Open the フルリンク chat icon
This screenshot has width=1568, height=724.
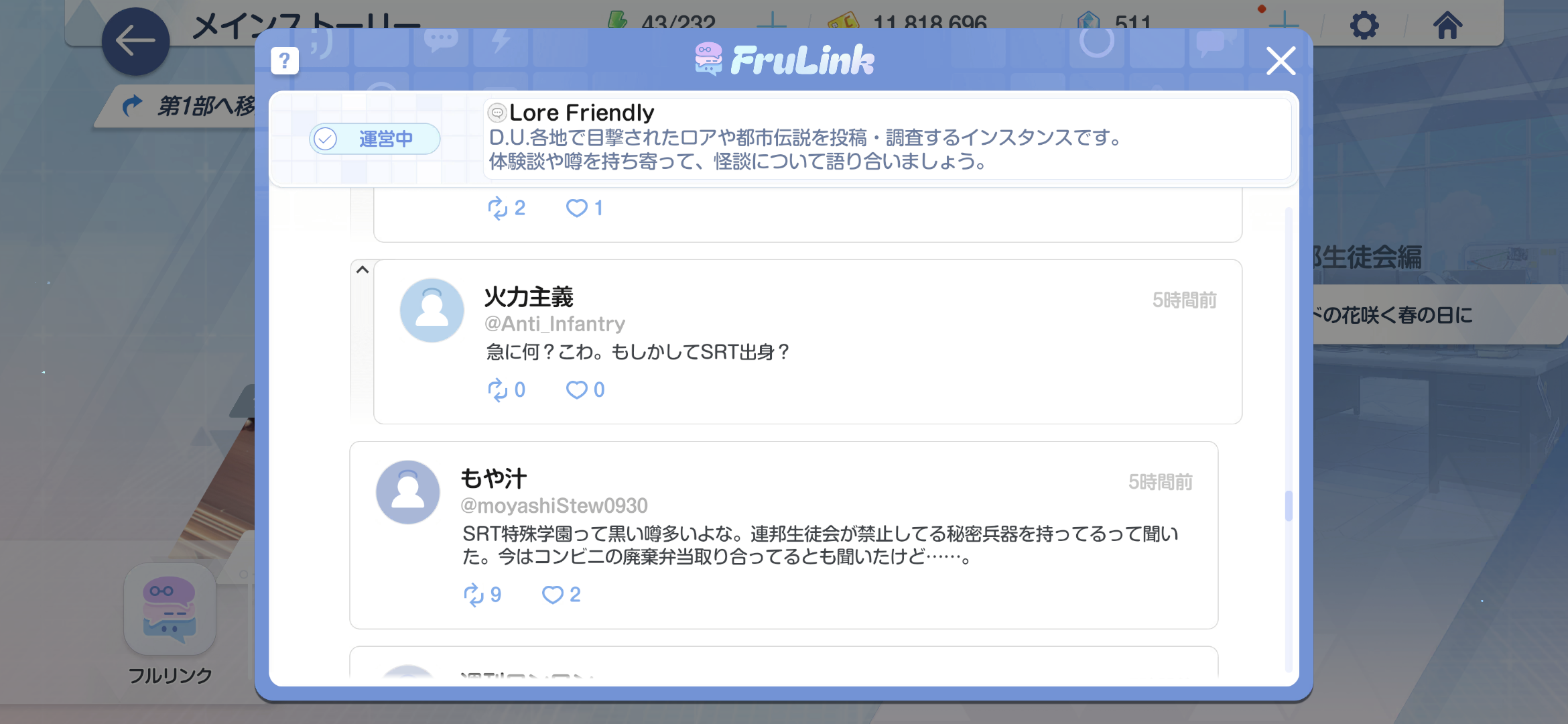click(170, 609)
